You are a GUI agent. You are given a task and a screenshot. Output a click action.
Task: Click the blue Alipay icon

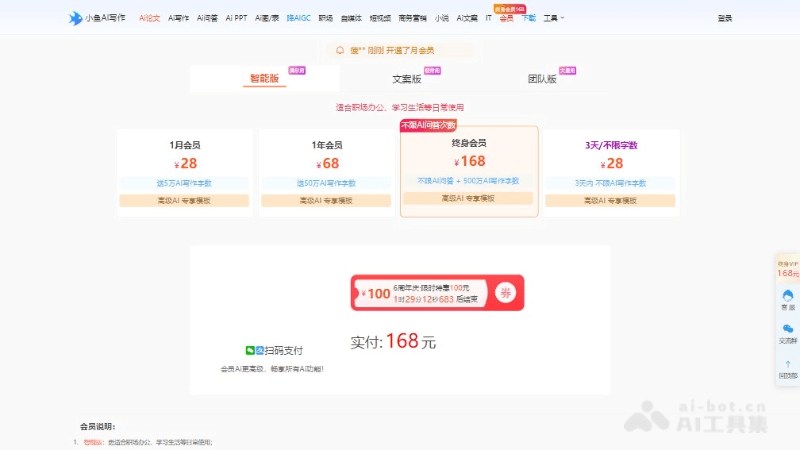[260, 351]
